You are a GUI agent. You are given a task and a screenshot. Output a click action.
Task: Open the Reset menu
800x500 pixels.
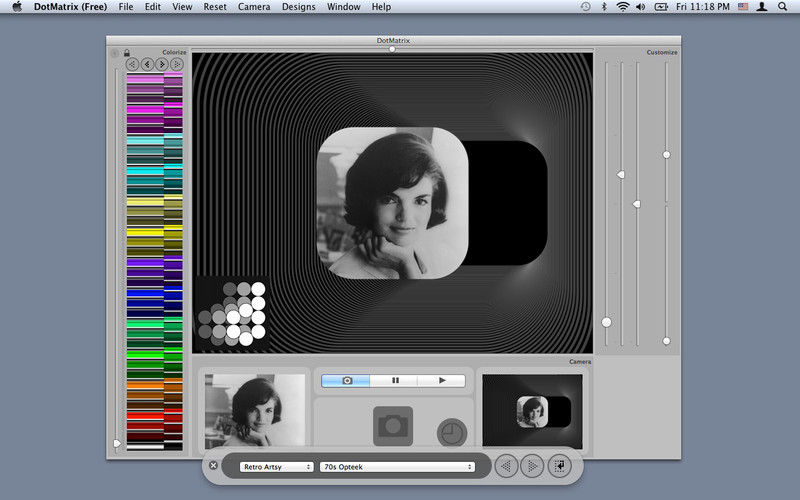215,7
